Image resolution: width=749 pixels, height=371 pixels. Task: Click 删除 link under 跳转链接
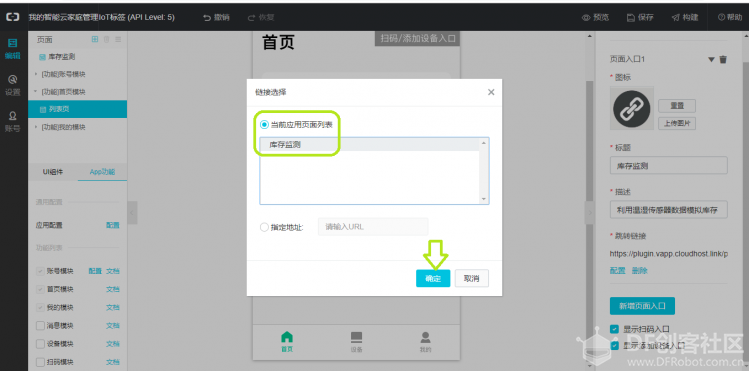pyautogui.click(x=640, y=271)
